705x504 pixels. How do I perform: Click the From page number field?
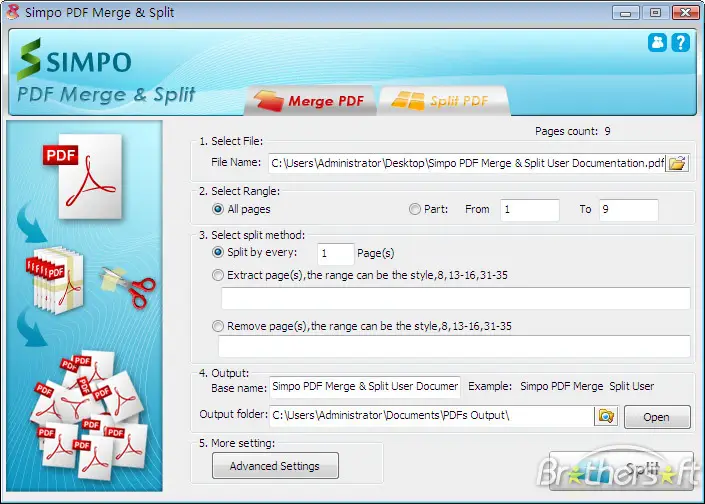pos(530,210)
